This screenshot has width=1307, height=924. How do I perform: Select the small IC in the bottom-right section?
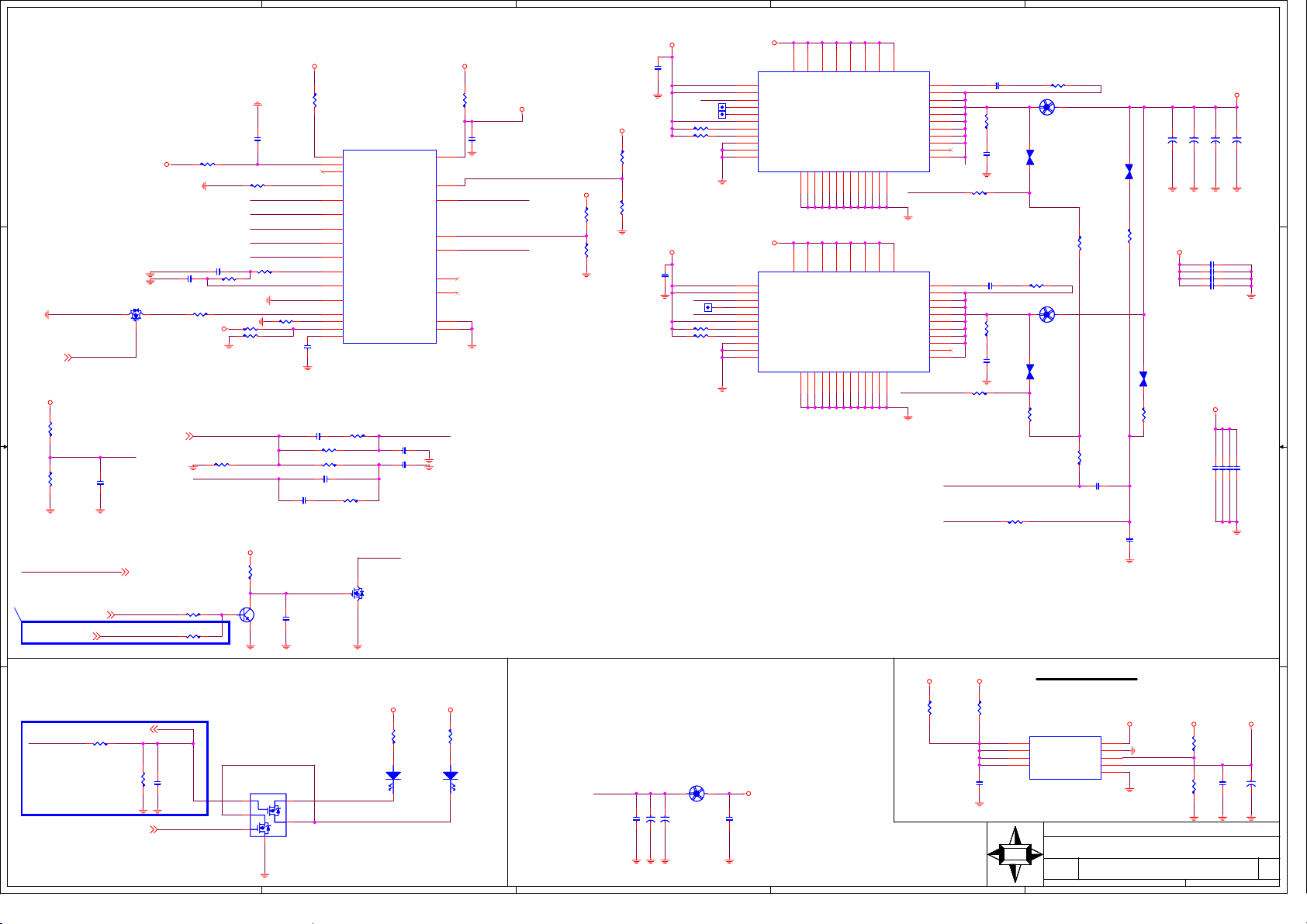[1065, 757]
